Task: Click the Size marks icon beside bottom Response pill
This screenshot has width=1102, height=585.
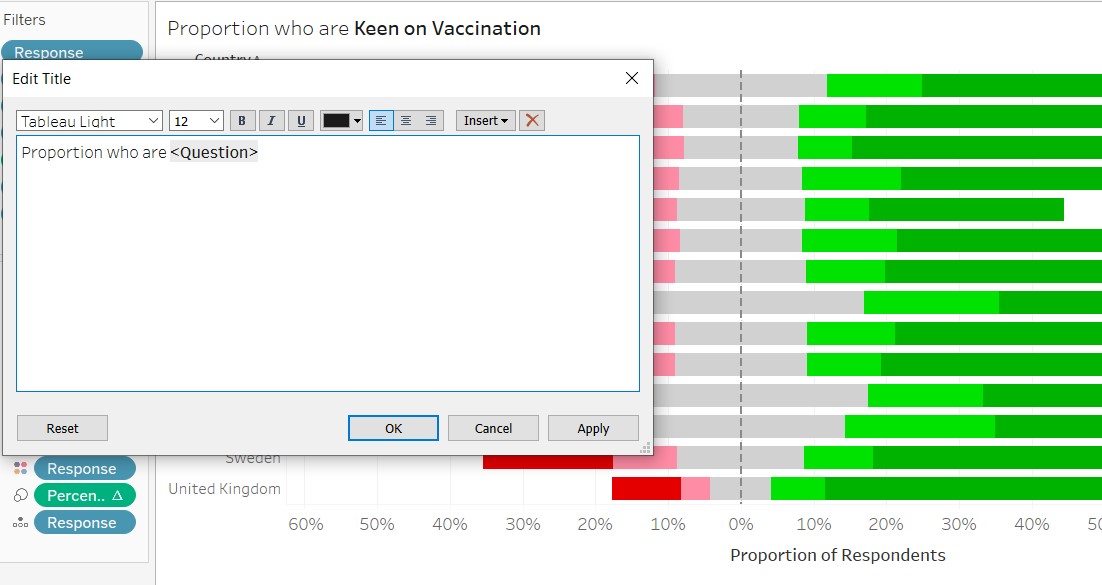Action: click(22, 522)
